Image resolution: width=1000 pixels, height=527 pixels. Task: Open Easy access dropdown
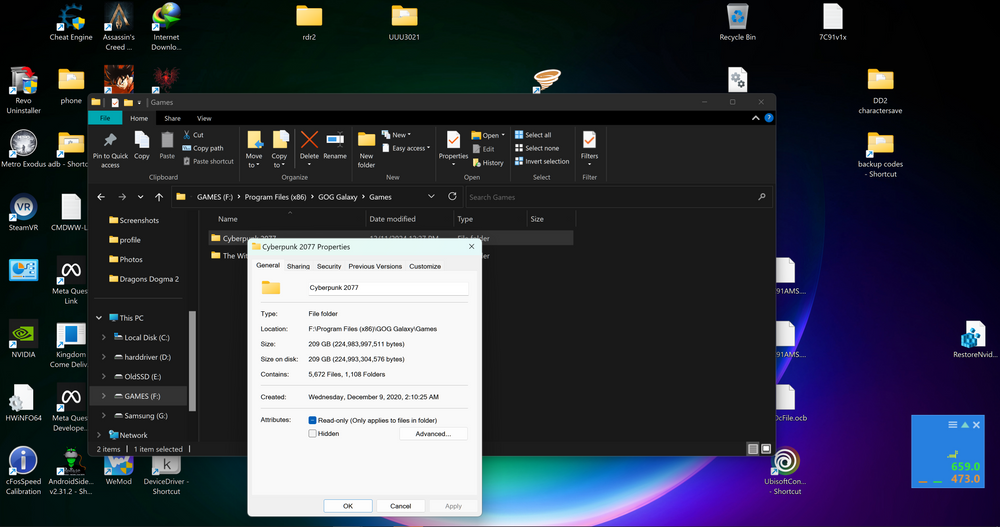[x=406, y=148]
